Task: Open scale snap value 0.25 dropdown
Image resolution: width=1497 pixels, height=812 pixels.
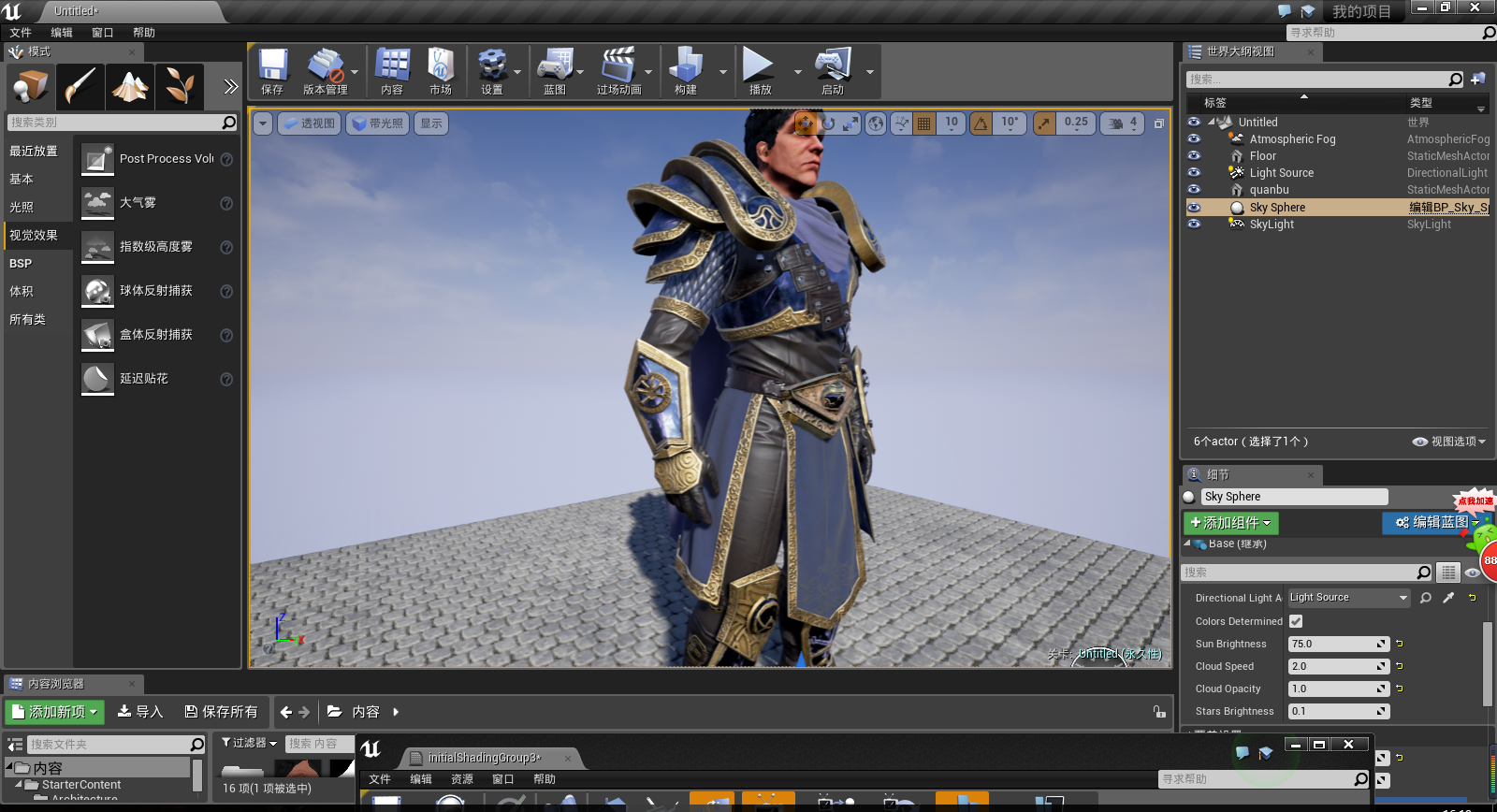Action: pyautogui.click(x=1076, y=123)
